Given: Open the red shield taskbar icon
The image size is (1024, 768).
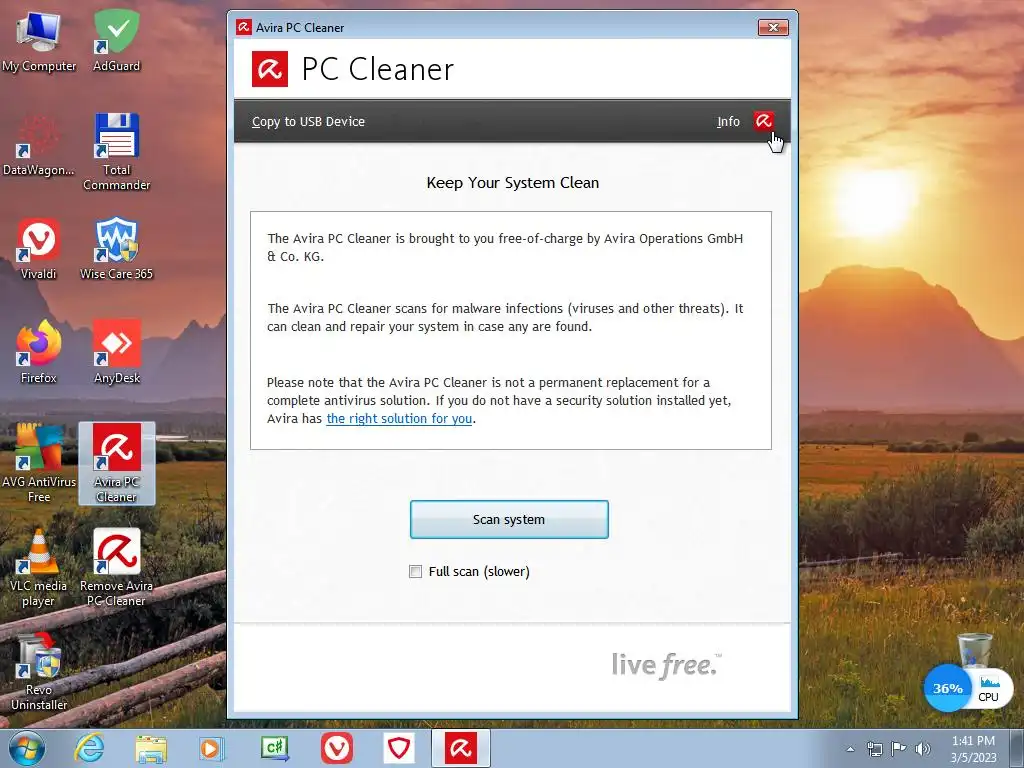Looking at the screenshot, I should 399,748.
